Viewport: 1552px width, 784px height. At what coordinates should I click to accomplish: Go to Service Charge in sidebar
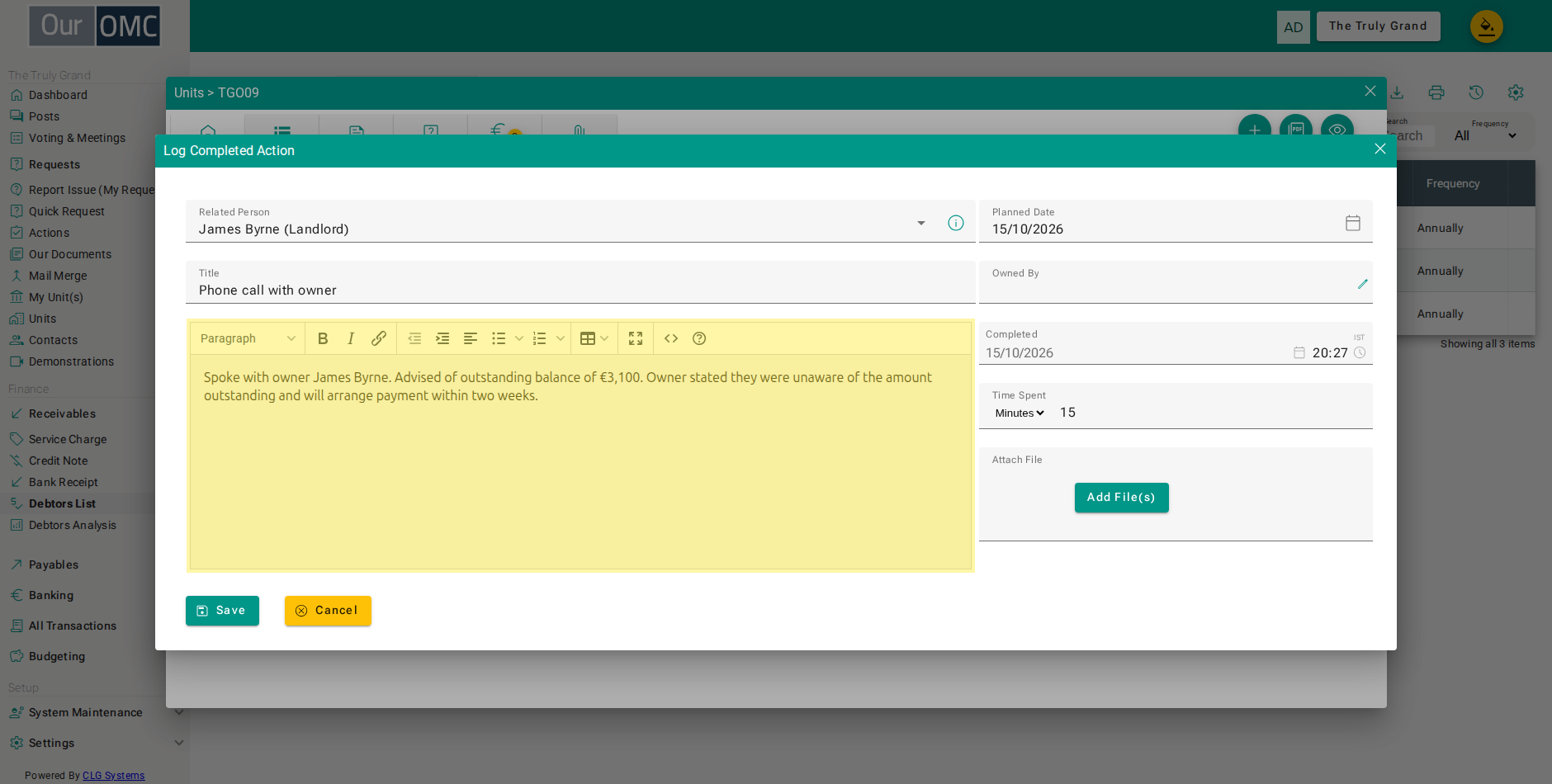[68, 439]
